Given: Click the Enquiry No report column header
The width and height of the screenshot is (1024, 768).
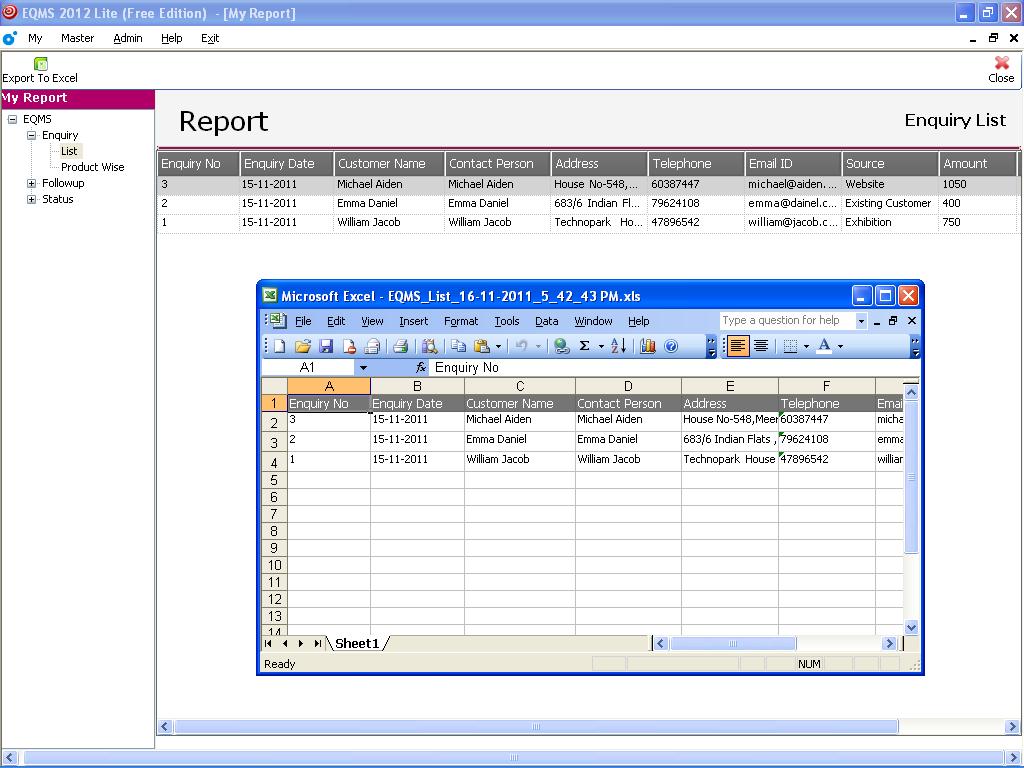Looking at the screenshot, I should click(199, 163).
